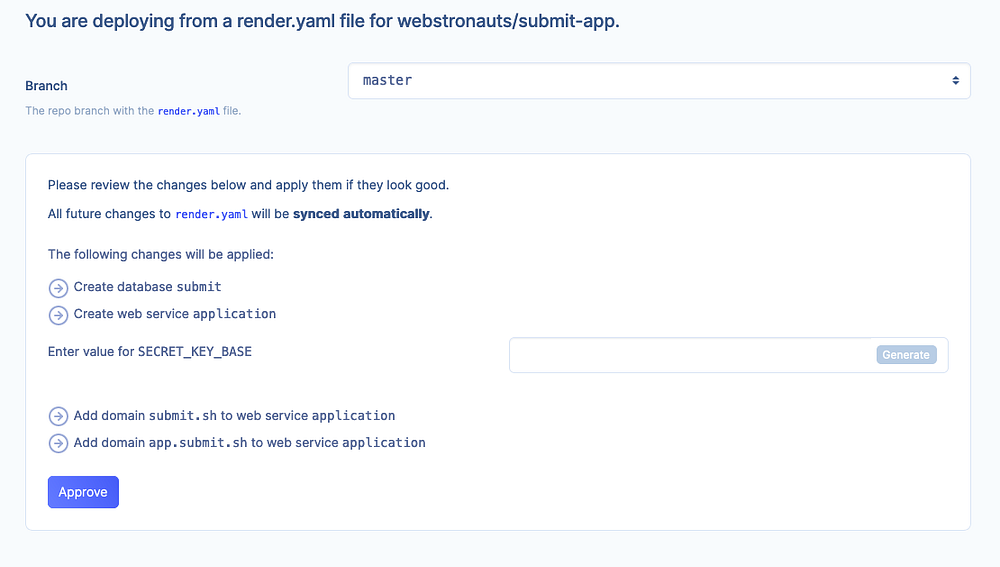Click render.yaml in the Branch helper text

coord(188,111)
